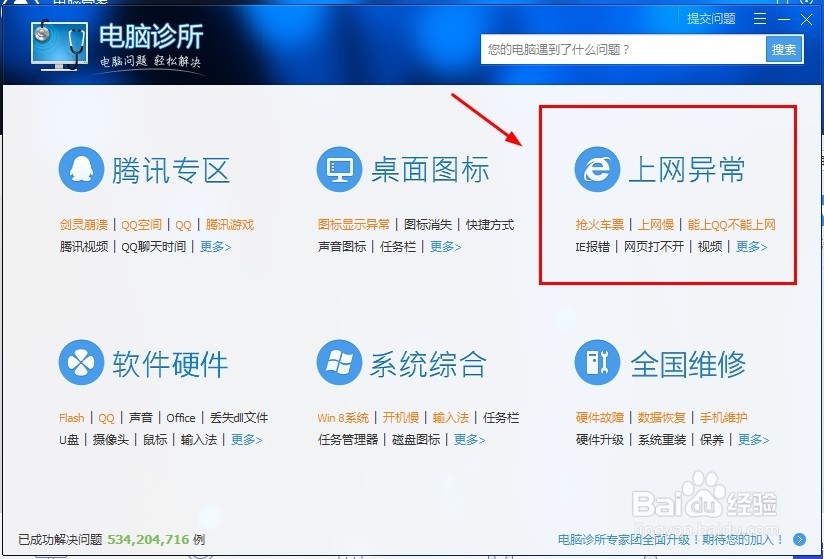Select 抢火车票 link

pyautogui.click(x=600, y=225)
